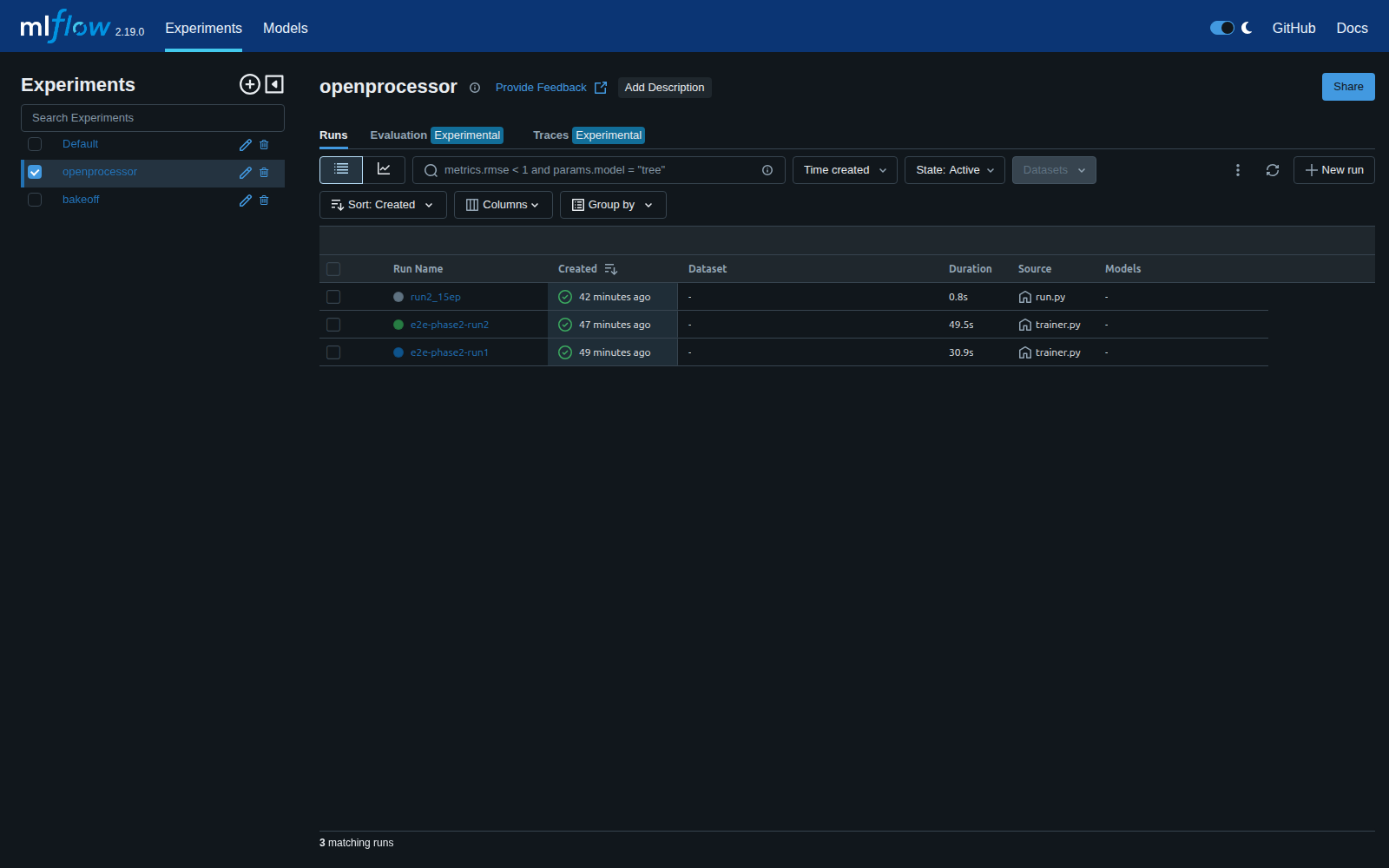The width and height of the screenshot is (1389, 868).
Task: Refresh the runs list
Action: pyautogui.click(x=1273, y=170)
